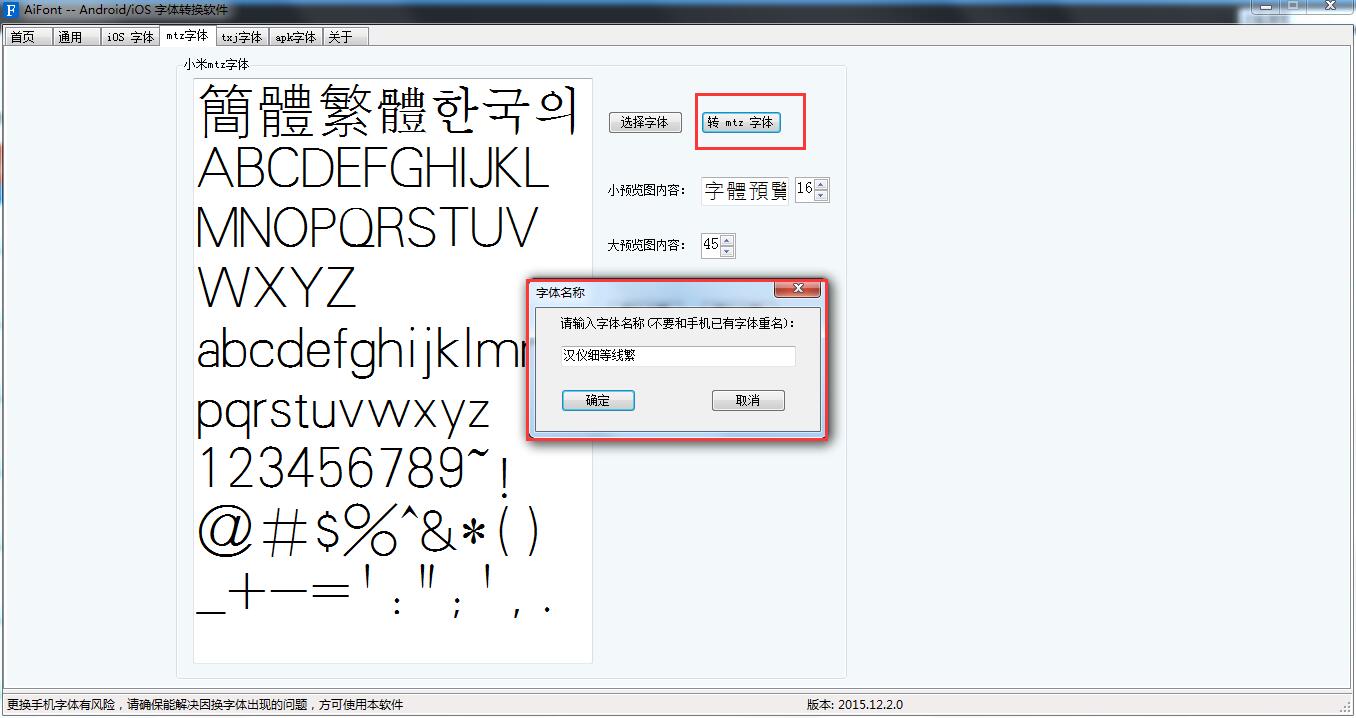
Task: Cancel the font naming dialog with 取消
Action: (x=747, y=400)
